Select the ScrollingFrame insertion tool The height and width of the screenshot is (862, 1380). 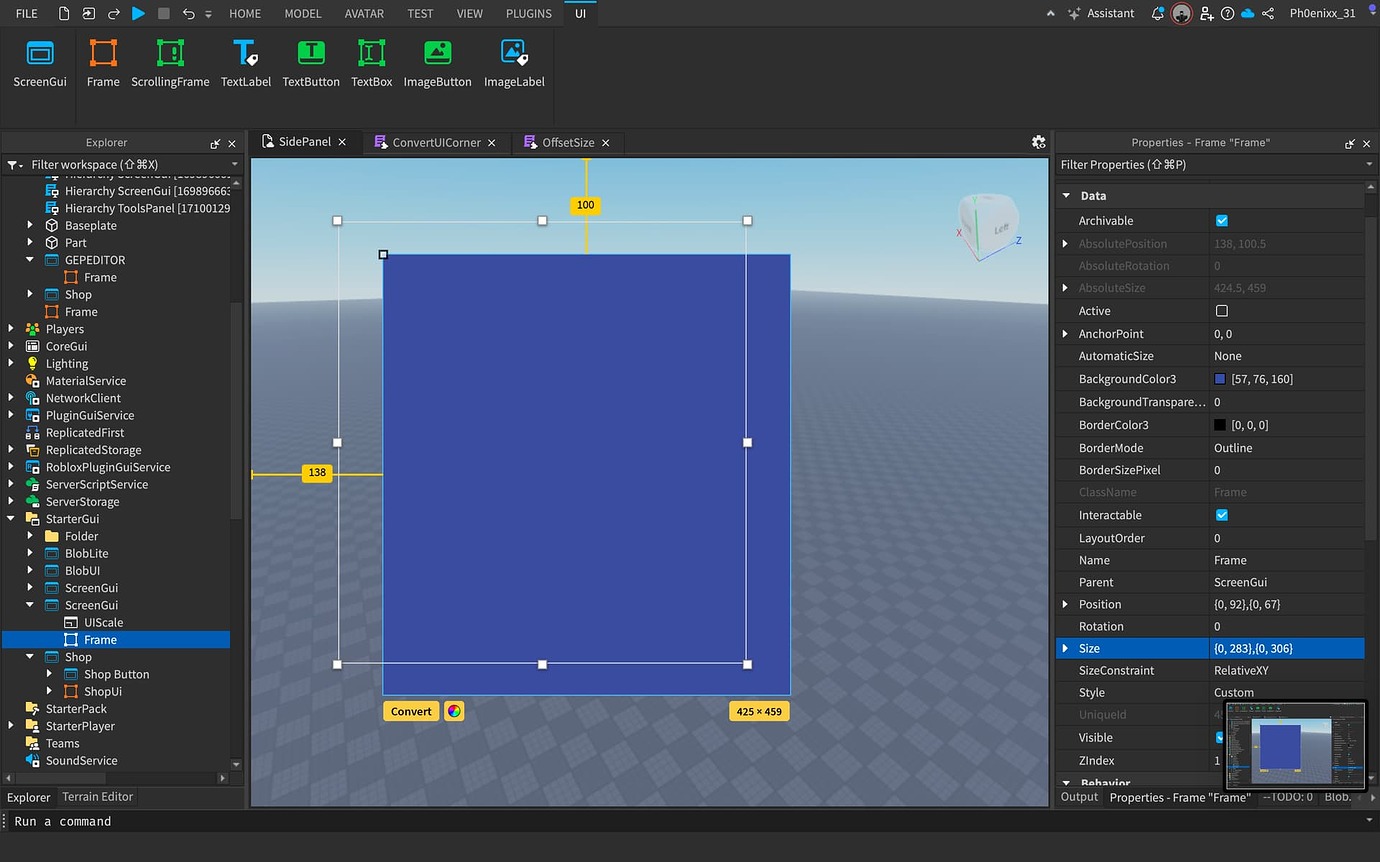click(170, 60)
